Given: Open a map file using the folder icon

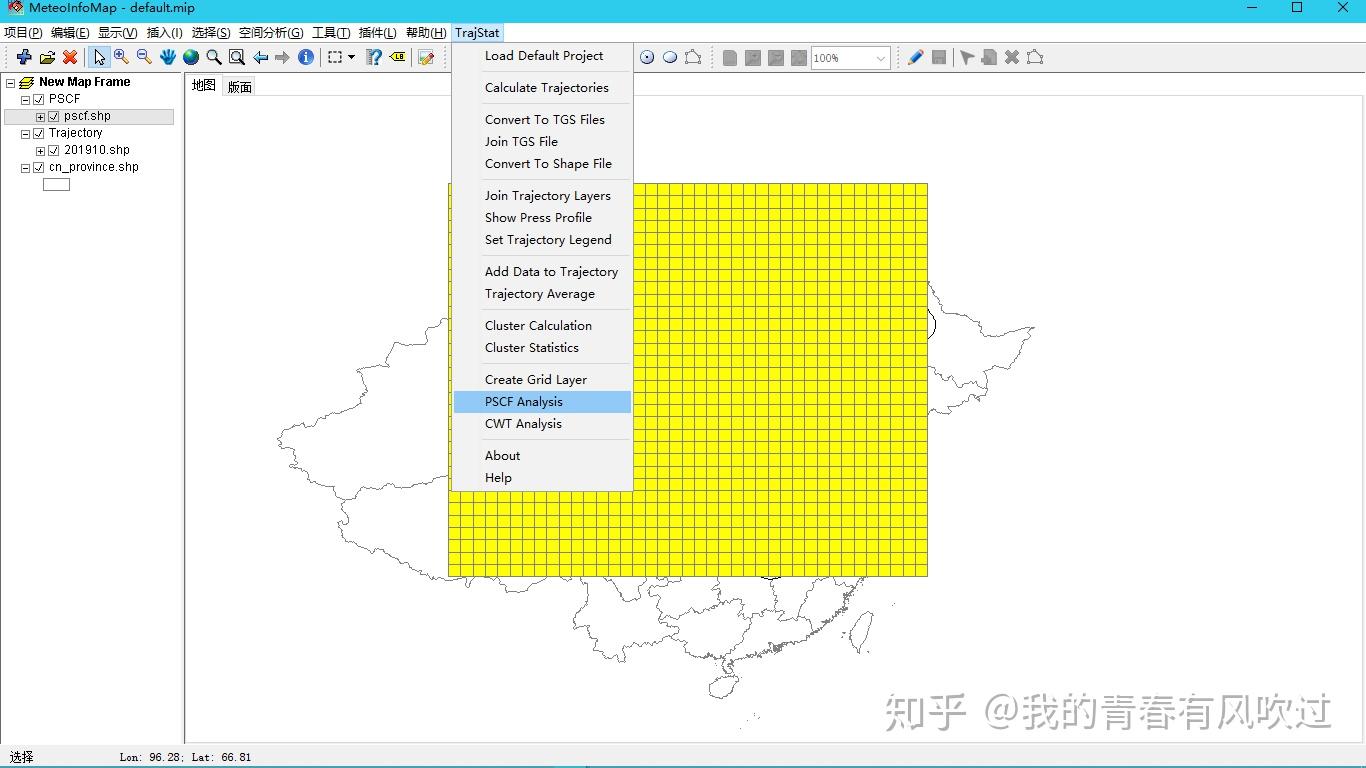Looking at the screenshot, I should tap(47, 57).
